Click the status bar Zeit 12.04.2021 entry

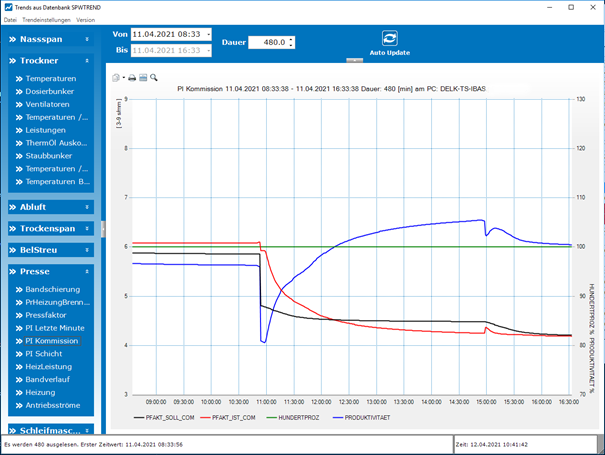(x=492, y=445)
